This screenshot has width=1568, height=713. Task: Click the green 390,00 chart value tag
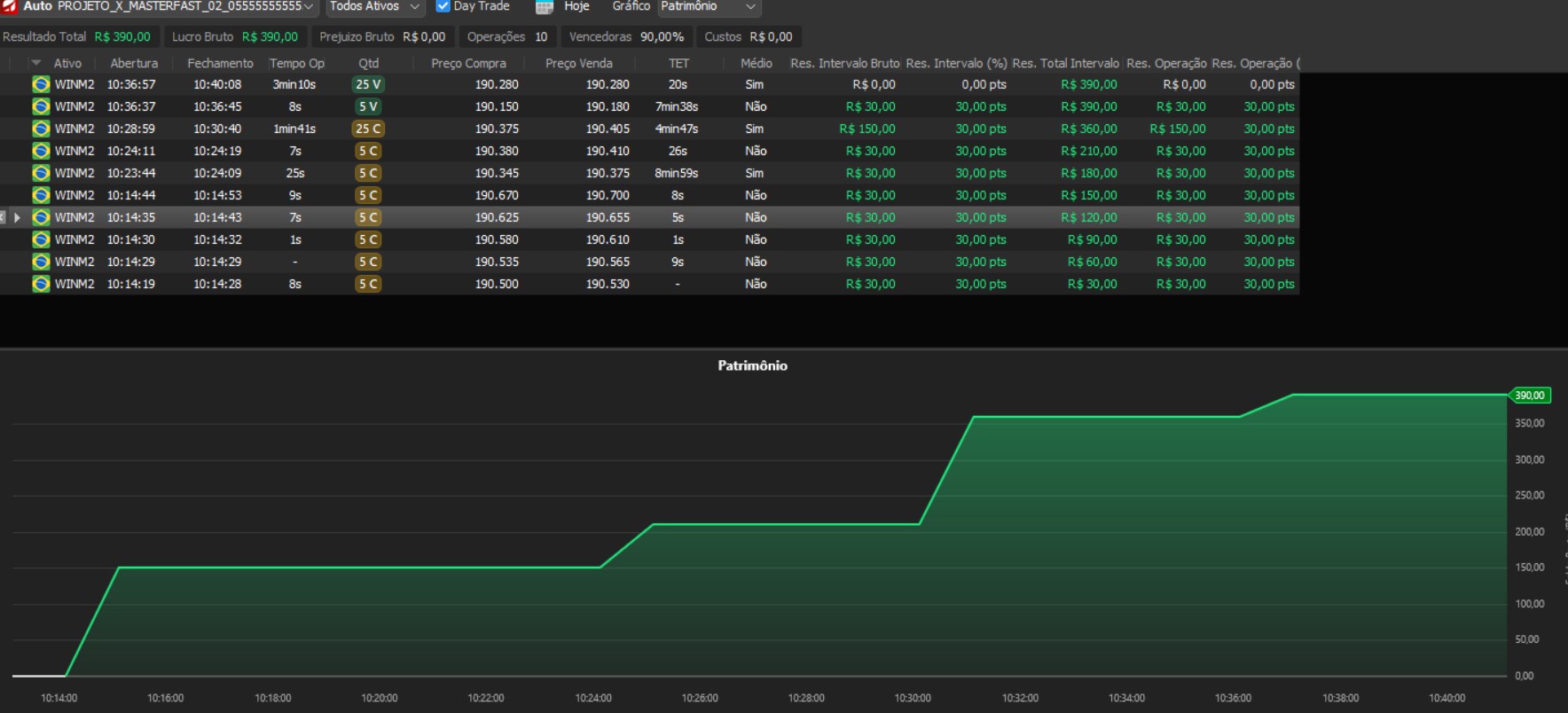pos(1530,396)
